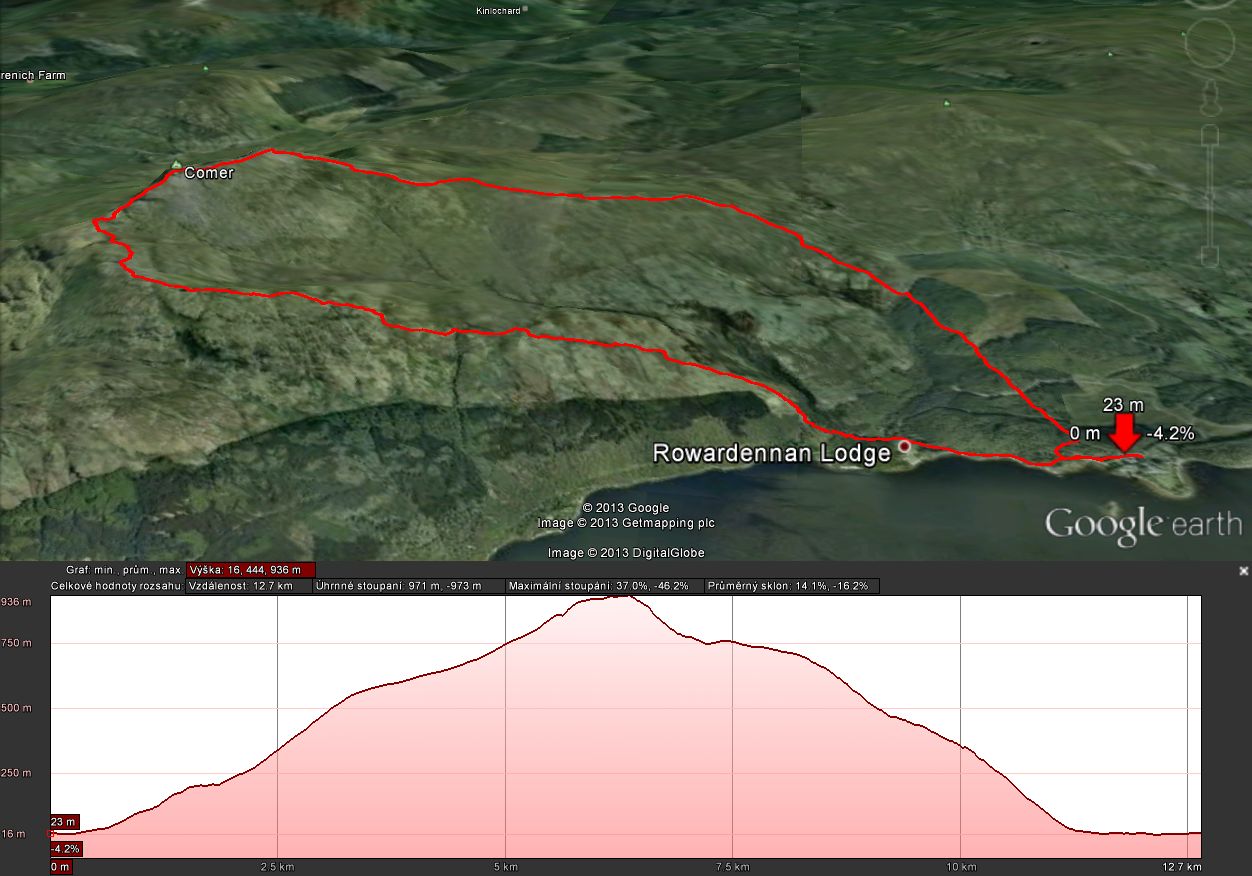1252x876 pixels.
Task: Close the elevation profile panel
Action: [1243, 571]
